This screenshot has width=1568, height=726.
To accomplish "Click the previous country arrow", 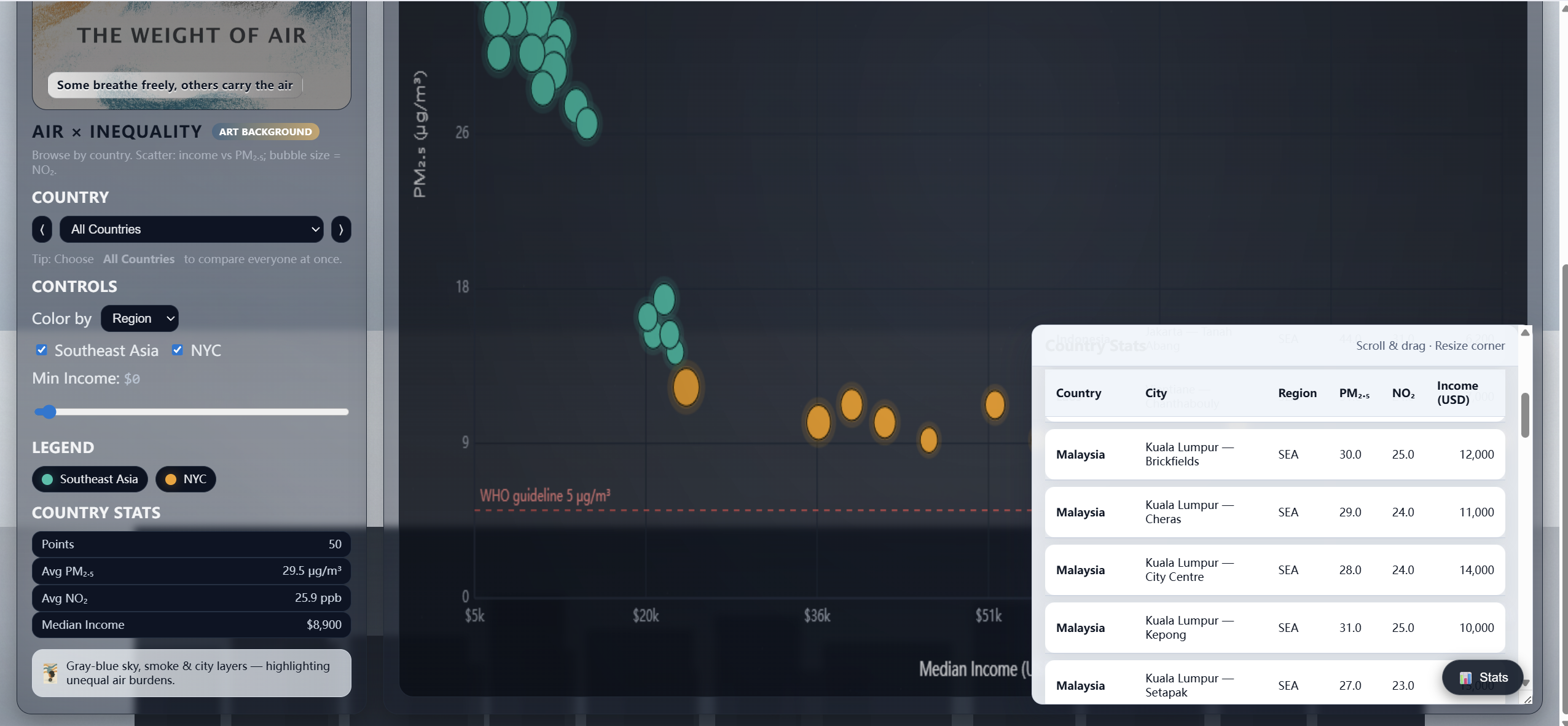I will 42,229.
